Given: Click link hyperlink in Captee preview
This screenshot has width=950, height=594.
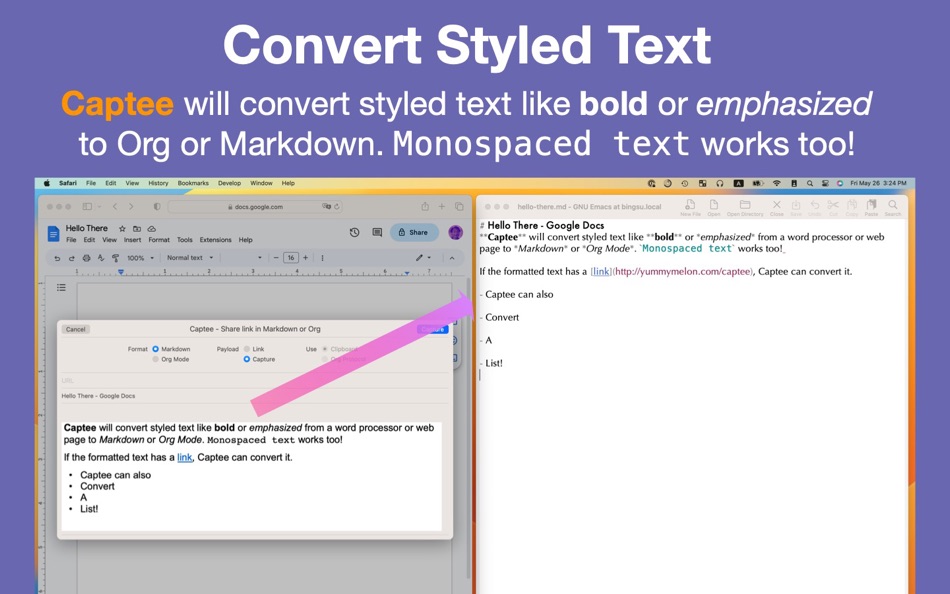Looking at the screenshot, I should coord(184,458).
